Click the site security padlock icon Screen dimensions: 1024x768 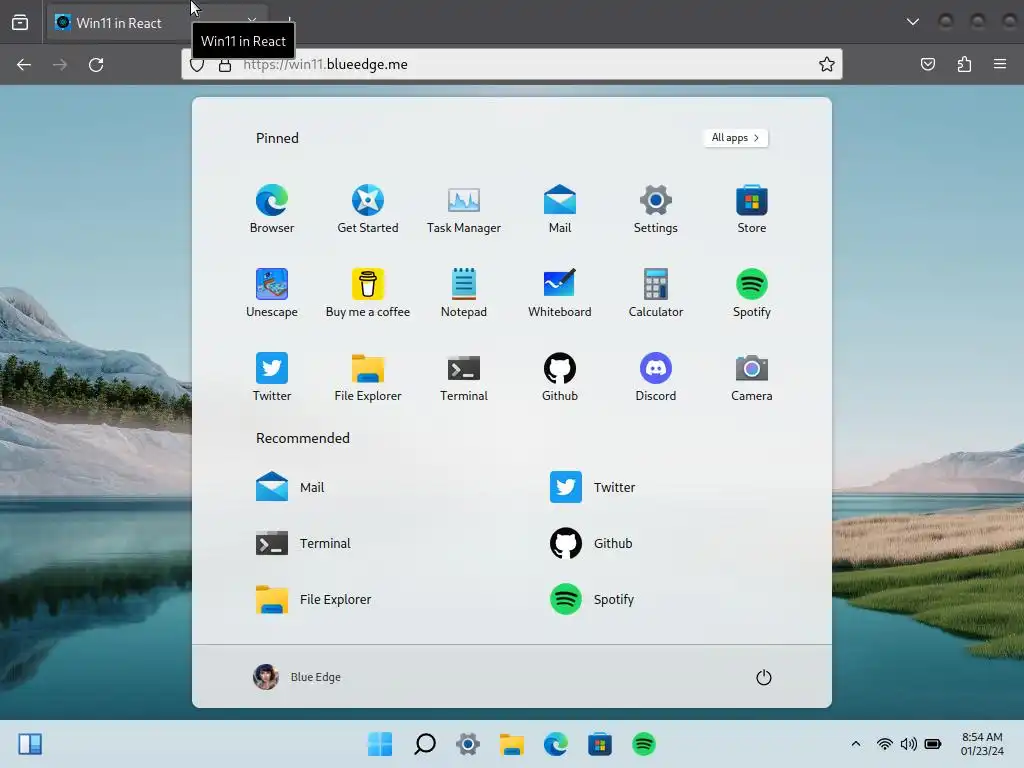[x=225, y=65]
